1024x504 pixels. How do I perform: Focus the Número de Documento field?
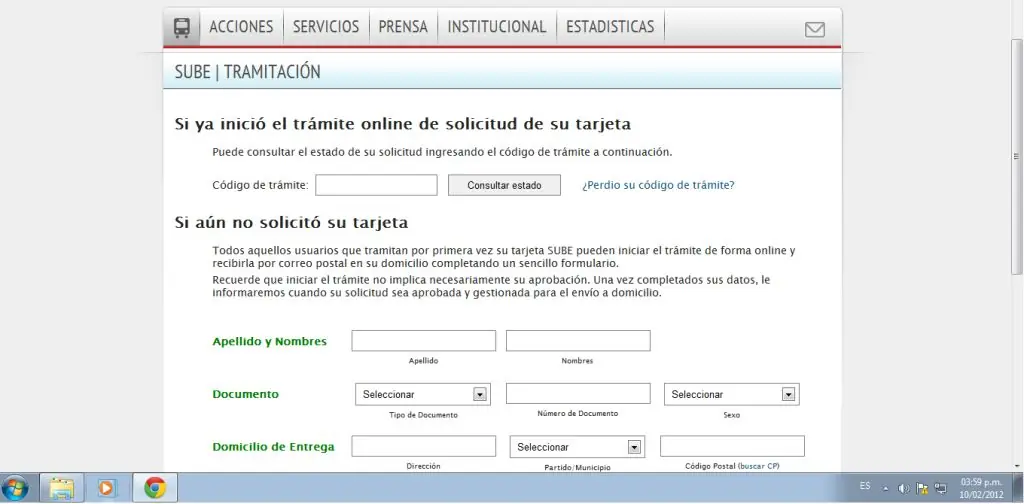pos(578,394)
